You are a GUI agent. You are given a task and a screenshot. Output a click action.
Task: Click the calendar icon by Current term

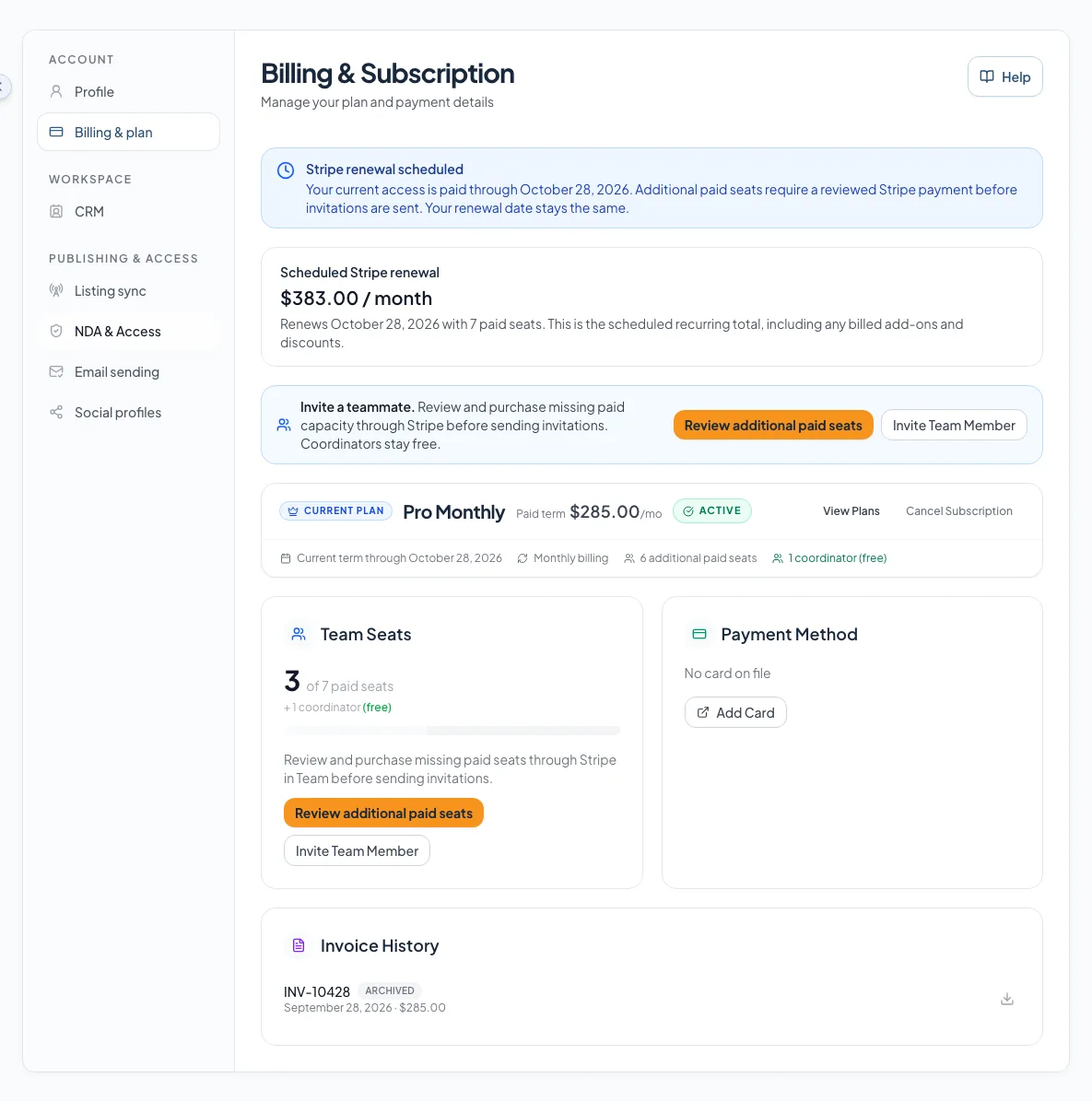click(x=286, y=558)
